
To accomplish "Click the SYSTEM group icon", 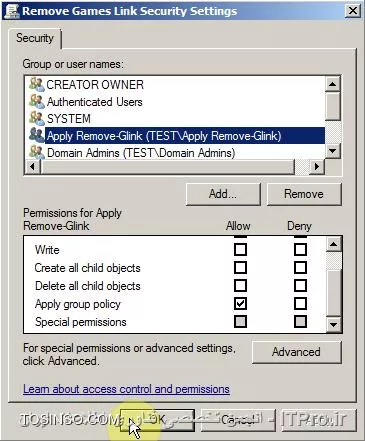I will click(x=36, y=118).
